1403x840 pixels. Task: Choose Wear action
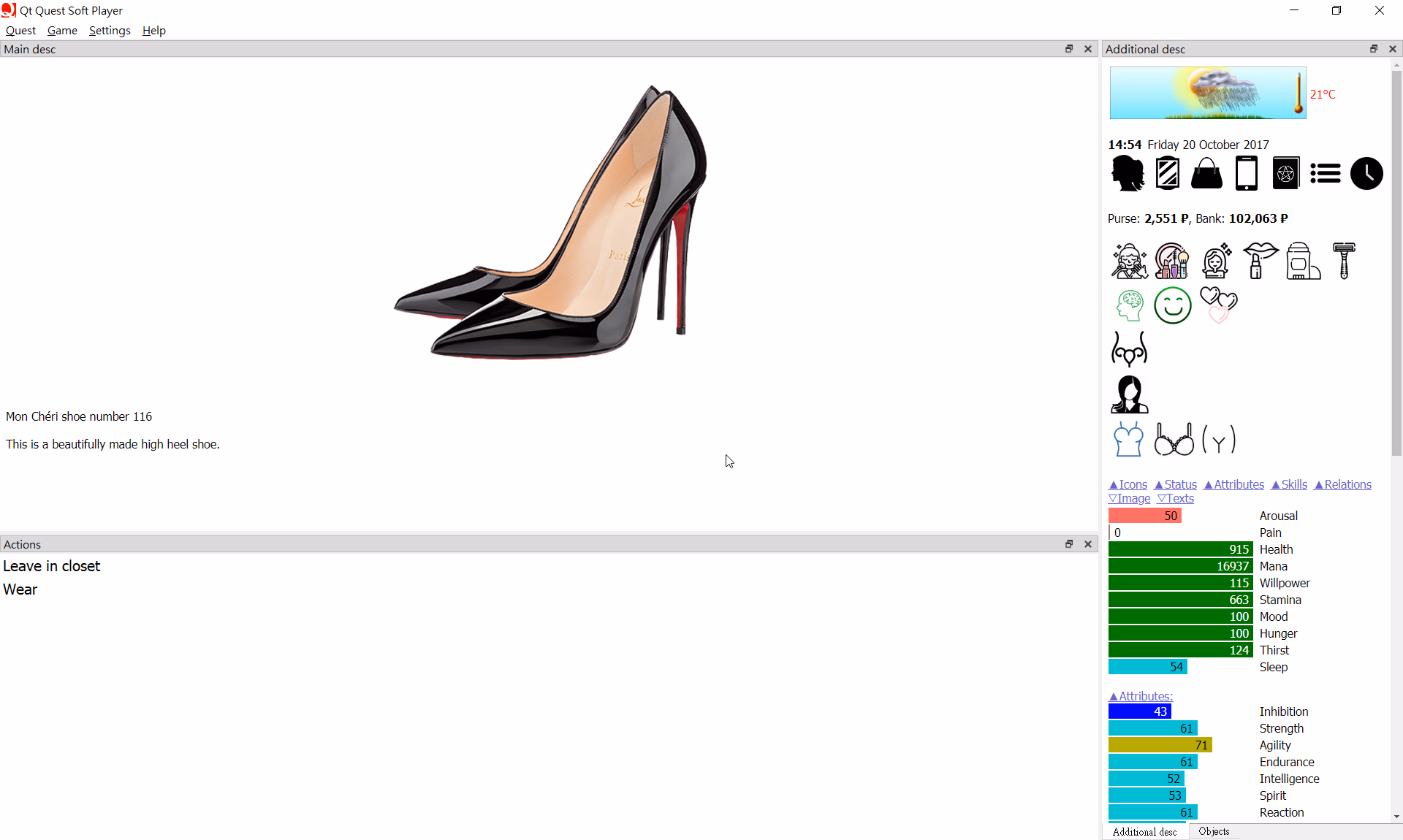pos(20,589)
